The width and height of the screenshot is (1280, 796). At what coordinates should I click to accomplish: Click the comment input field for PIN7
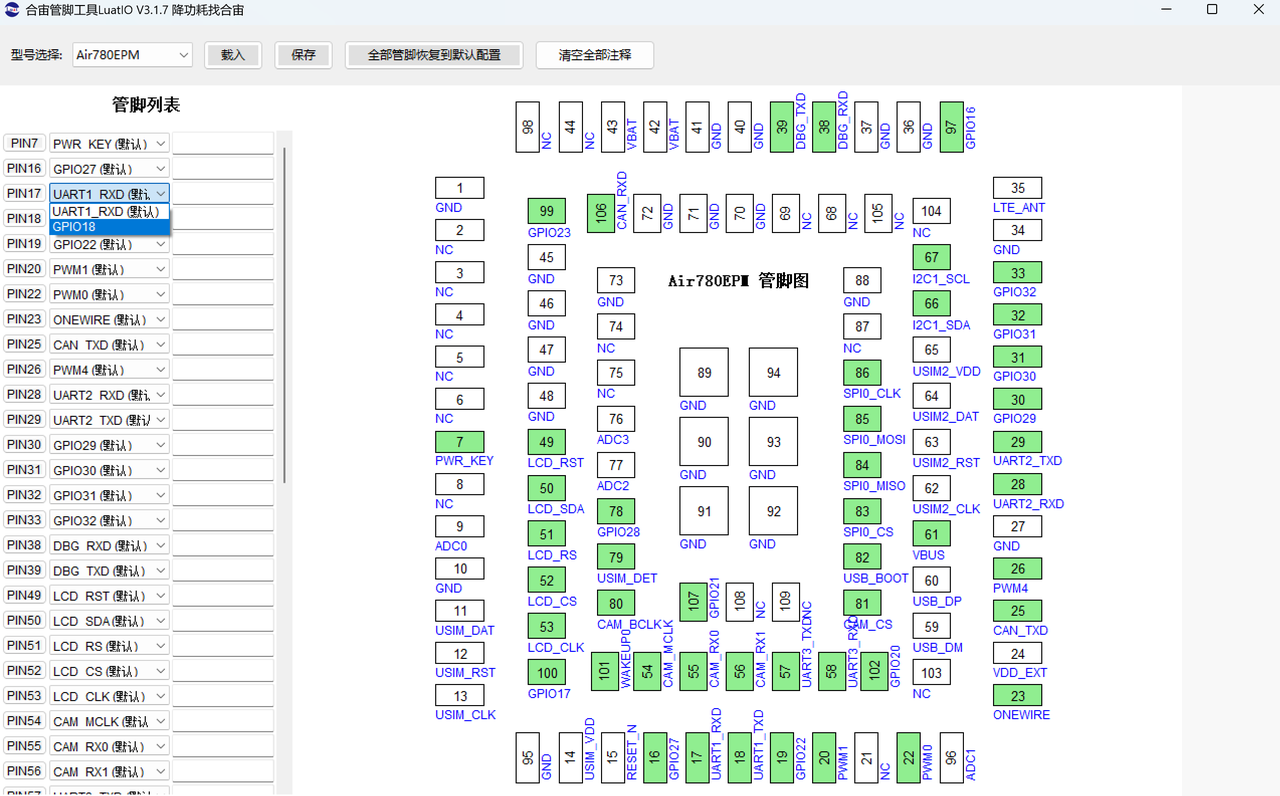click(223, 144)
